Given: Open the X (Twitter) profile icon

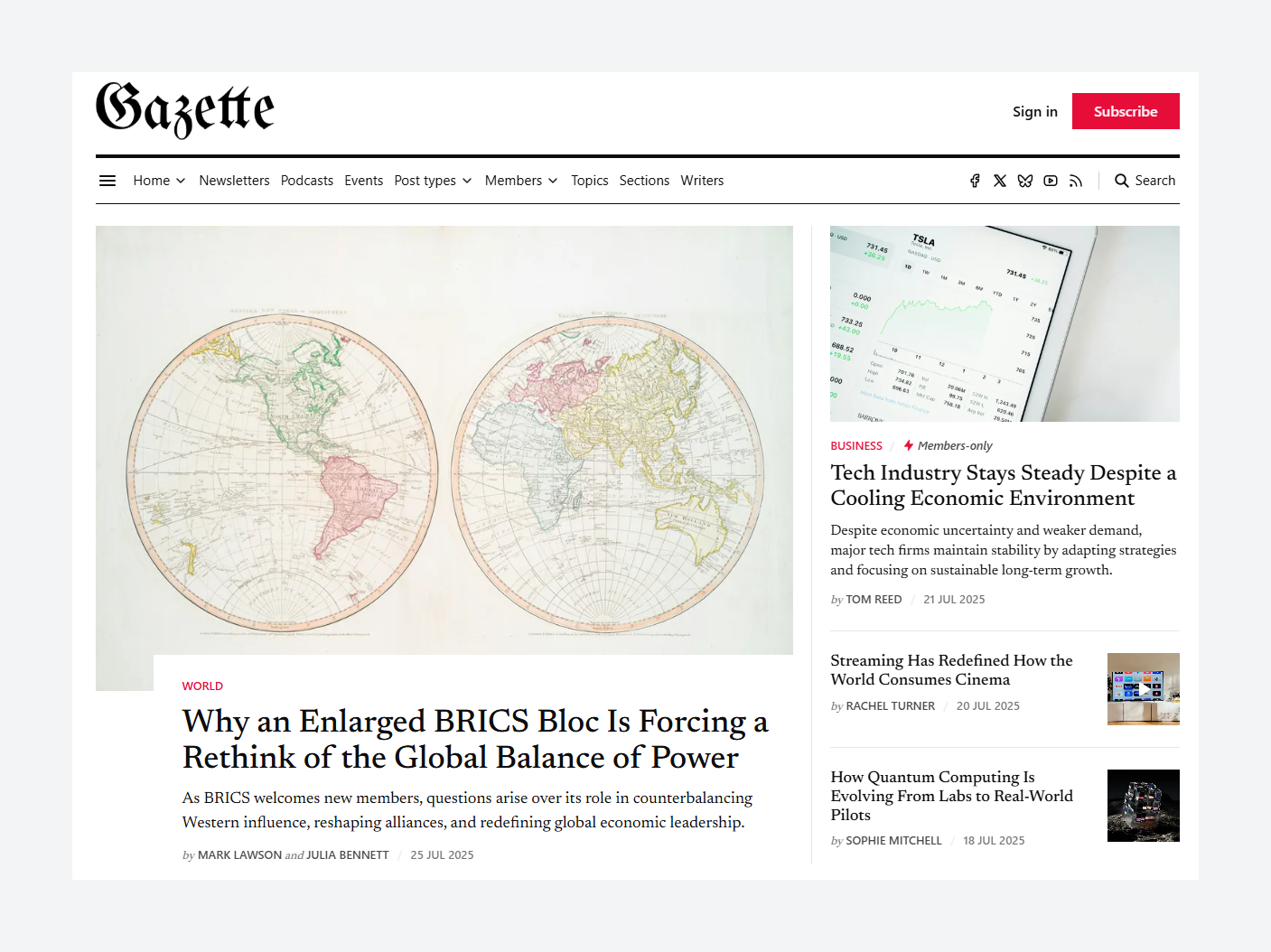Looking at the screenshot, I should point(1000,181).
